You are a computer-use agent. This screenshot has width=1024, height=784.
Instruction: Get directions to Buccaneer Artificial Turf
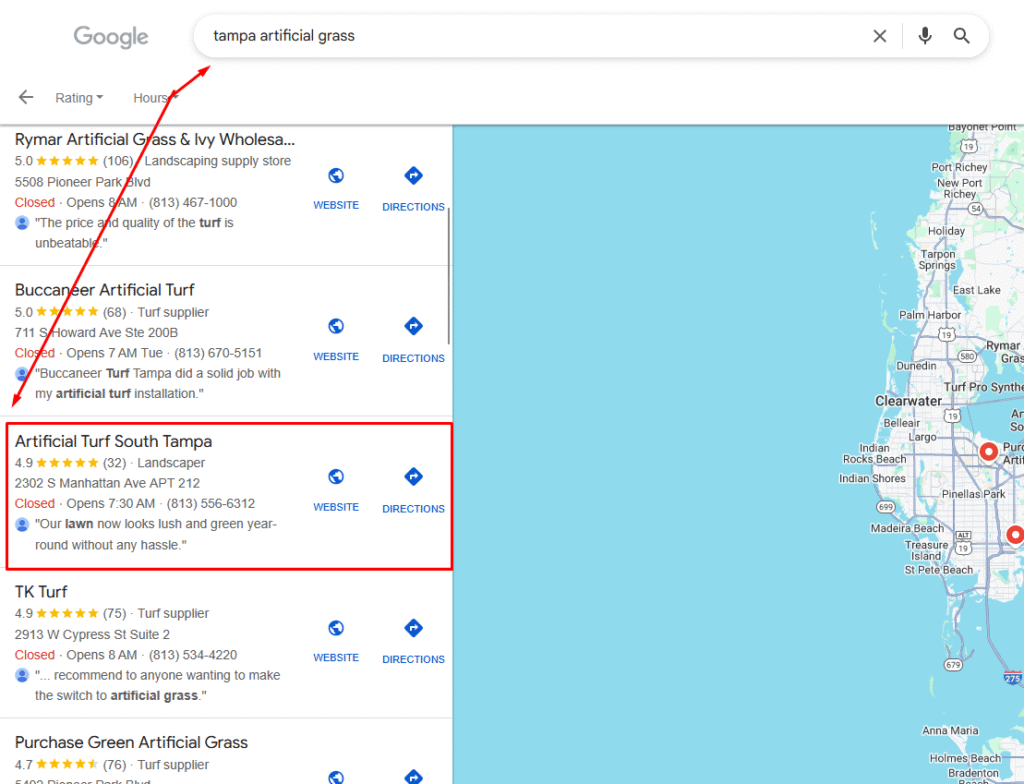click(413, 326)
